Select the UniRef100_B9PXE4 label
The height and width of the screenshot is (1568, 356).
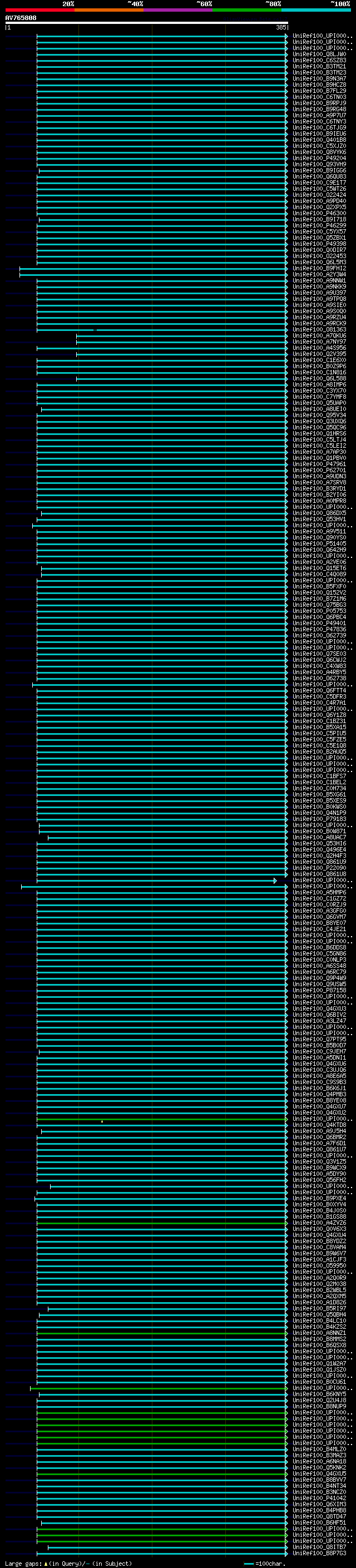tap(319, 1198)
